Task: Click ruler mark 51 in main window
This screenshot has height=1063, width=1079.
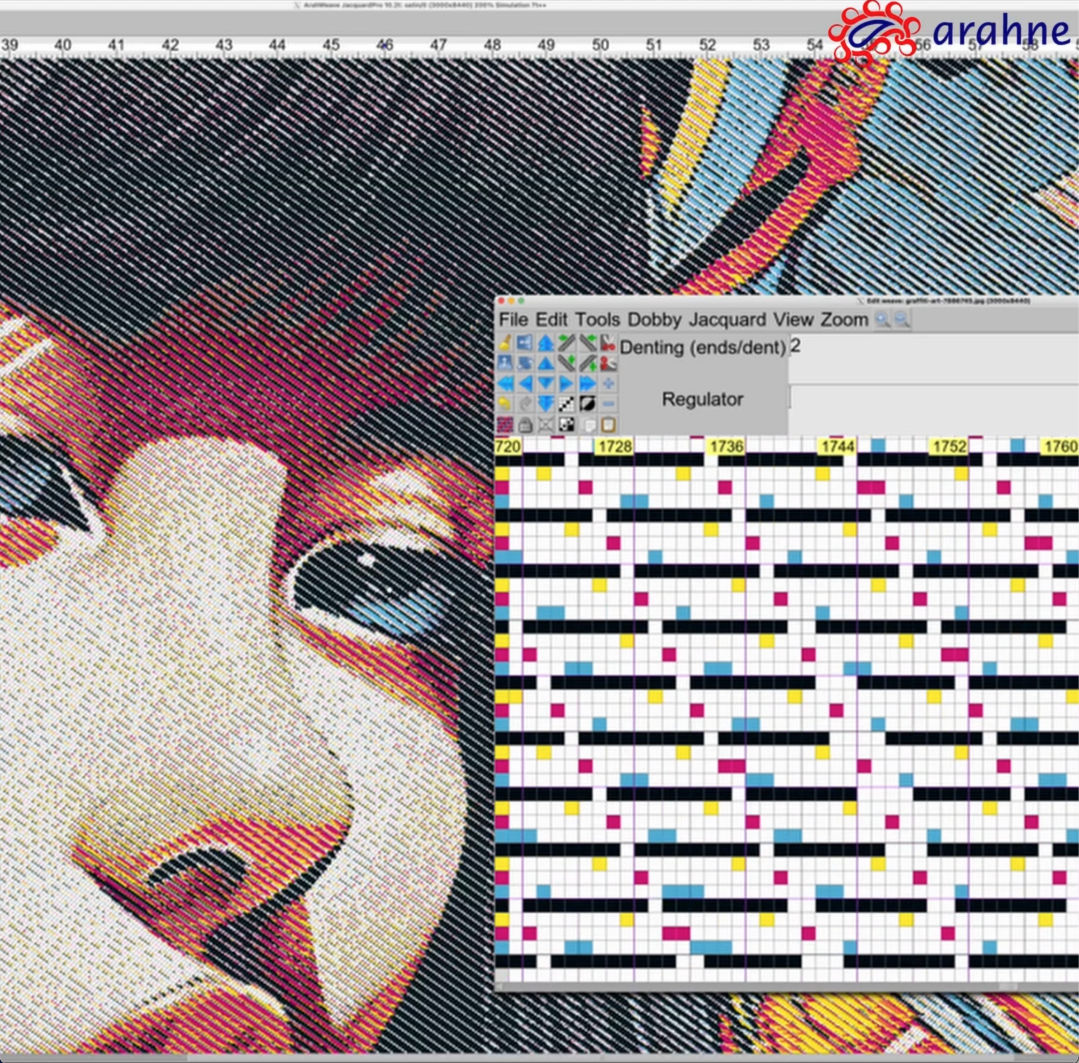Action: (x=654, y=45)
